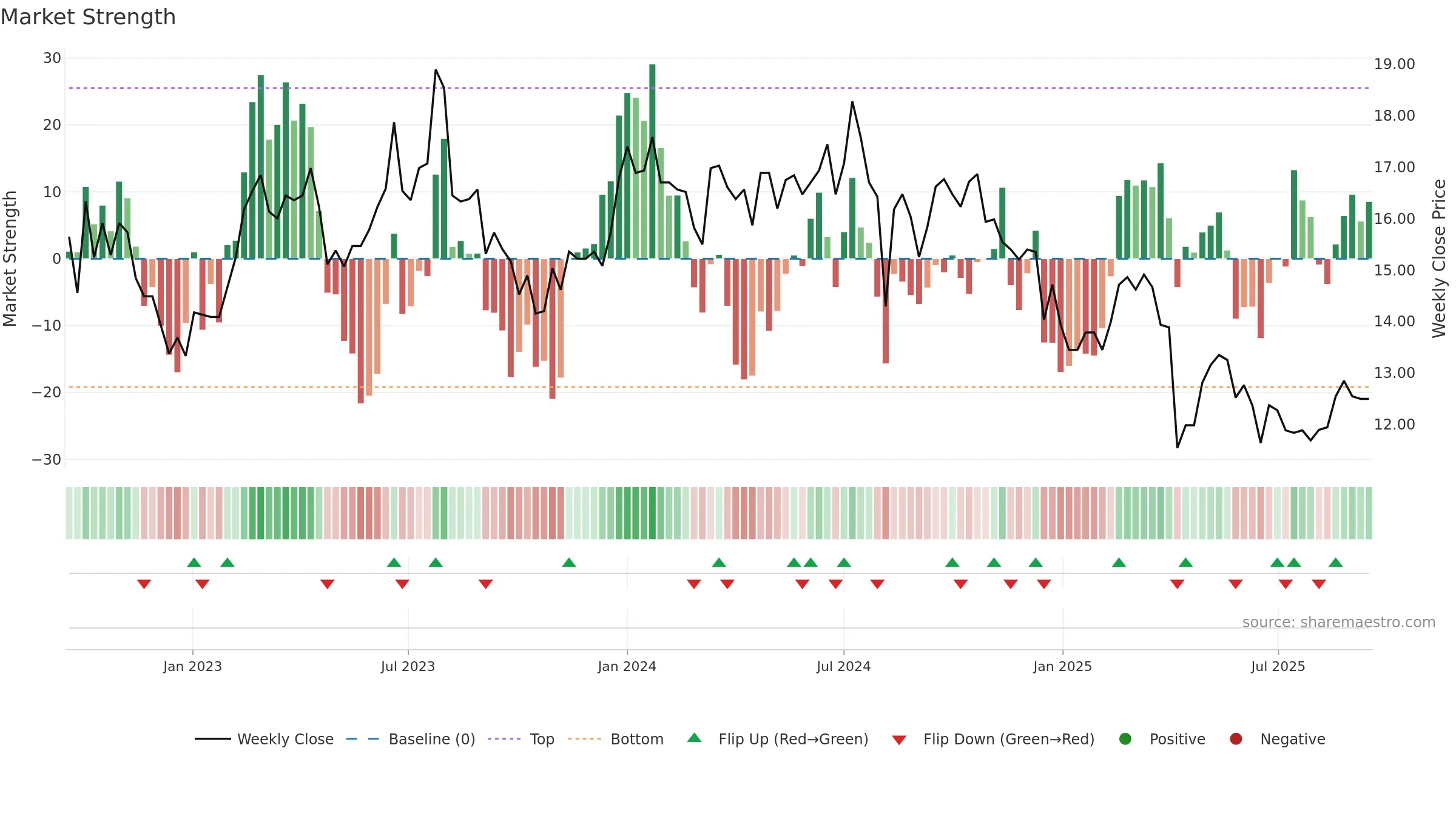Click the latest green flip up marker
Viewport: 1456px width, 819px height.
click(x=1335, y=562)
